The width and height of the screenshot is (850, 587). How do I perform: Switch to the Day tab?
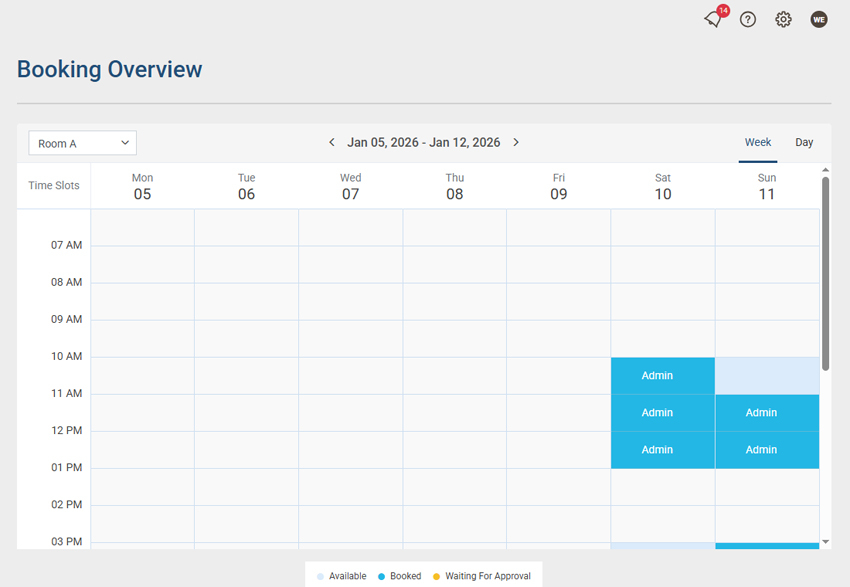point(804,142)
